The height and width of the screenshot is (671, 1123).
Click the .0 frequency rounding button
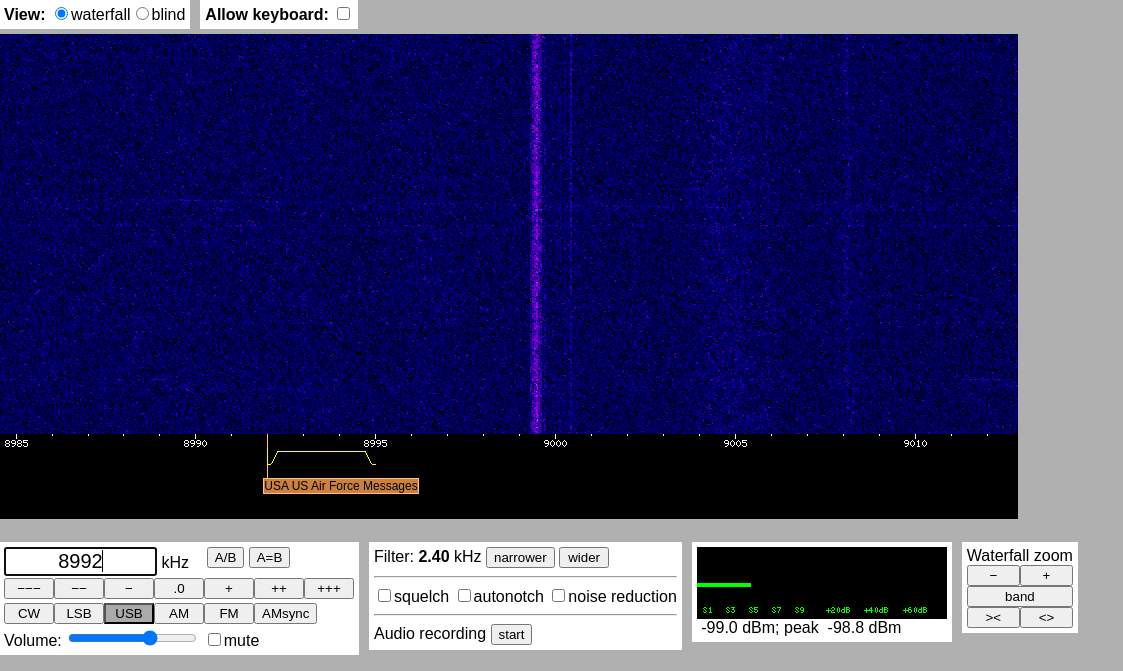pyautogui.click(x=179, y=589)
